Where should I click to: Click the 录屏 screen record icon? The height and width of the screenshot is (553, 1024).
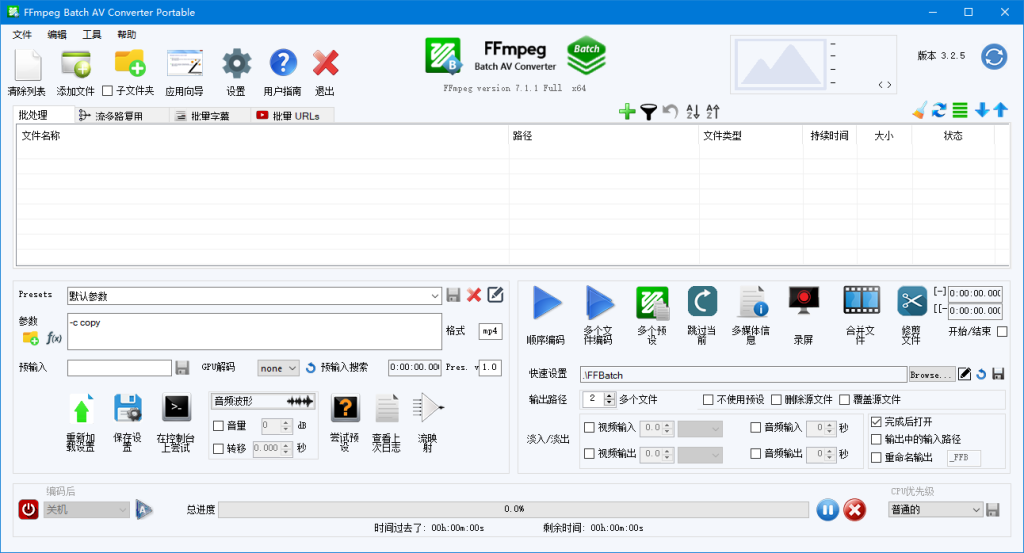click(x=804, y=302)
